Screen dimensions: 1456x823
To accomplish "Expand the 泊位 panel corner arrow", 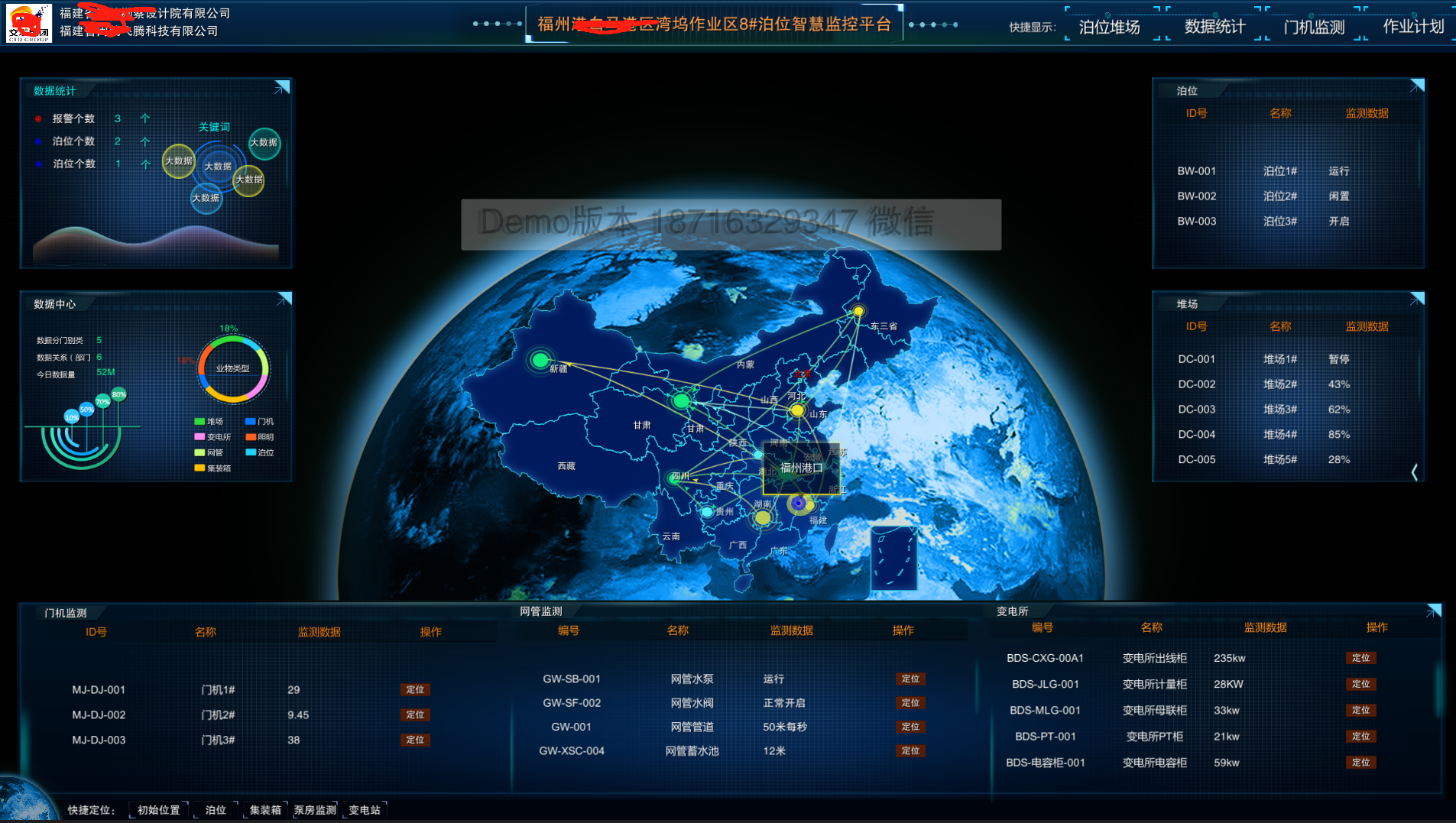I will [1416, 86].
